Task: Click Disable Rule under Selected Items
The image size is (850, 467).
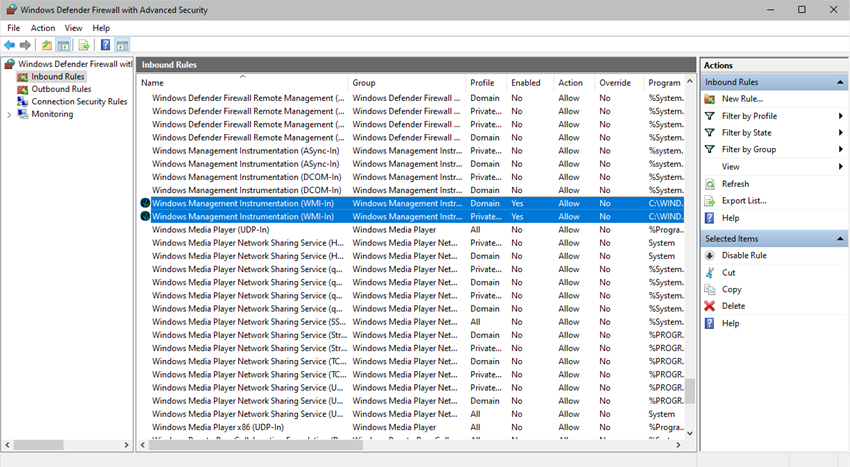Action: pyautogui.click(x=743, y=256)
